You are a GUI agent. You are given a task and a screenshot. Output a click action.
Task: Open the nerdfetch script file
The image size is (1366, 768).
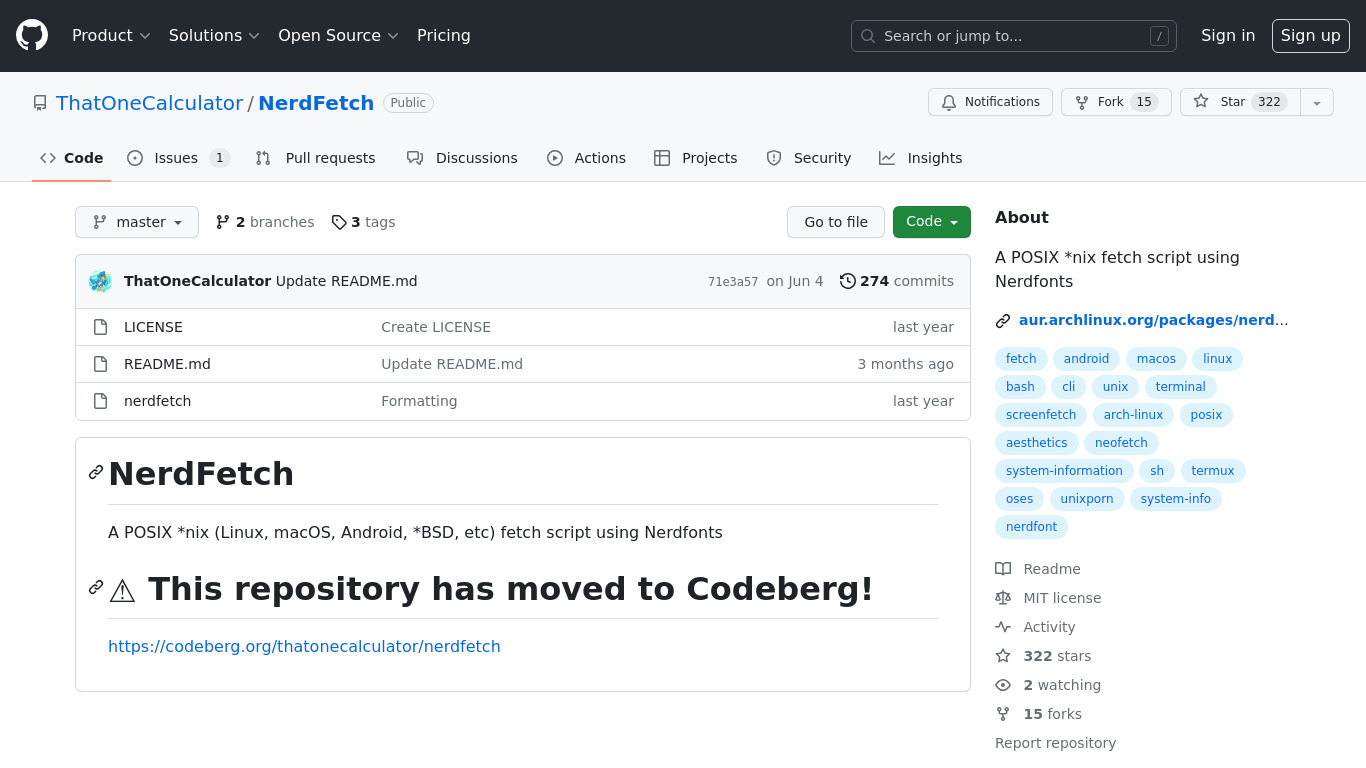(157, 401)
